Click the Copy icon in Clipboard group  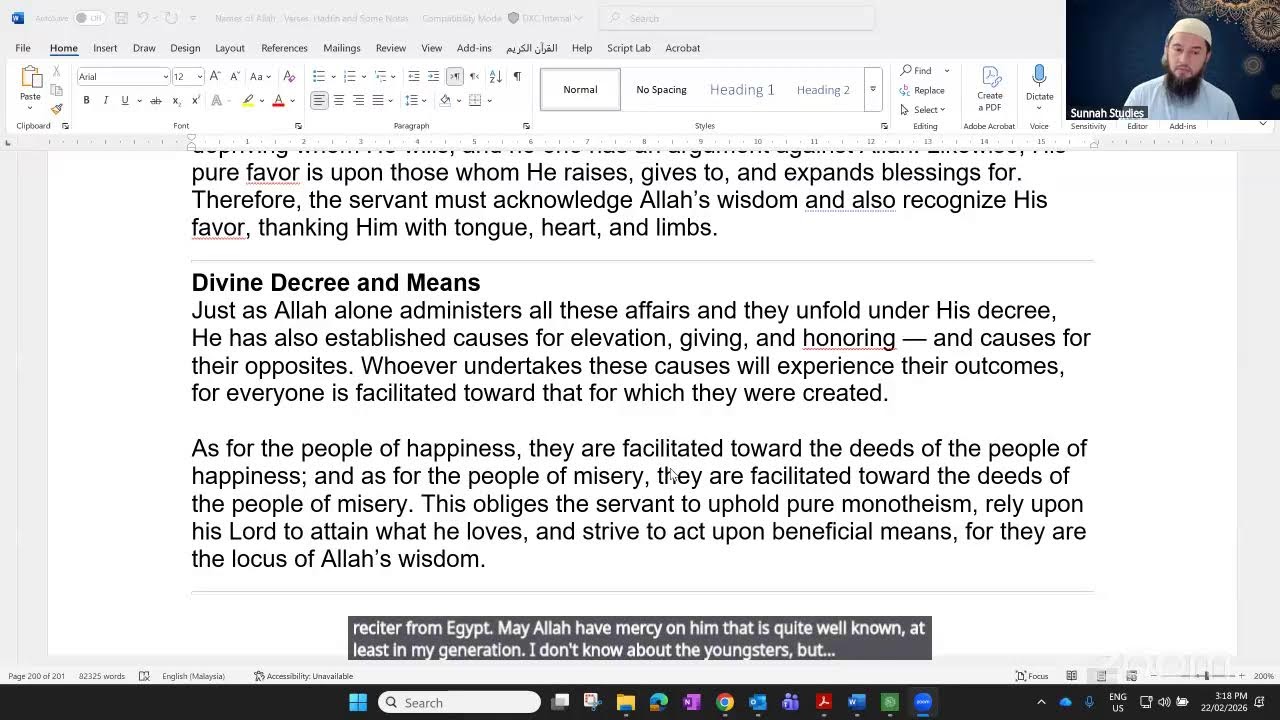click(56, 90)
